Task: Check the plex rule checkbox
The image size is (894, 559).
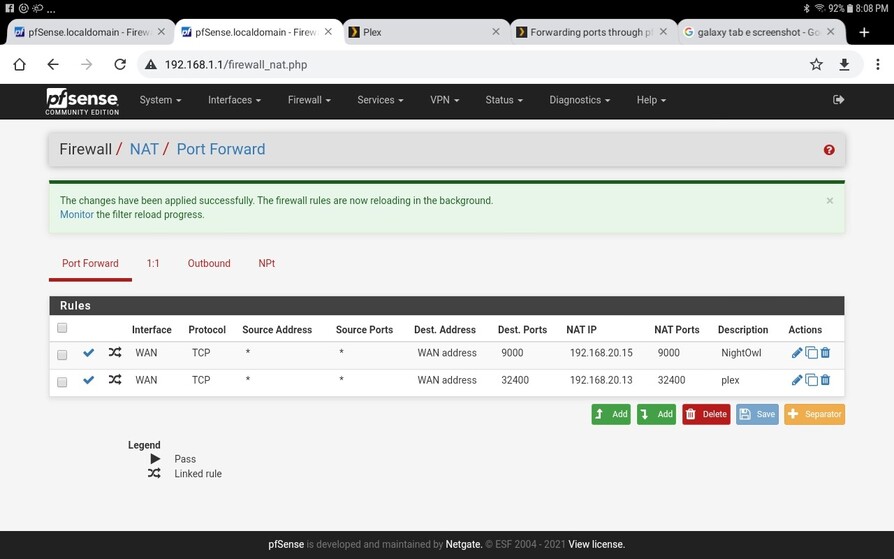Action: [62, 382]
